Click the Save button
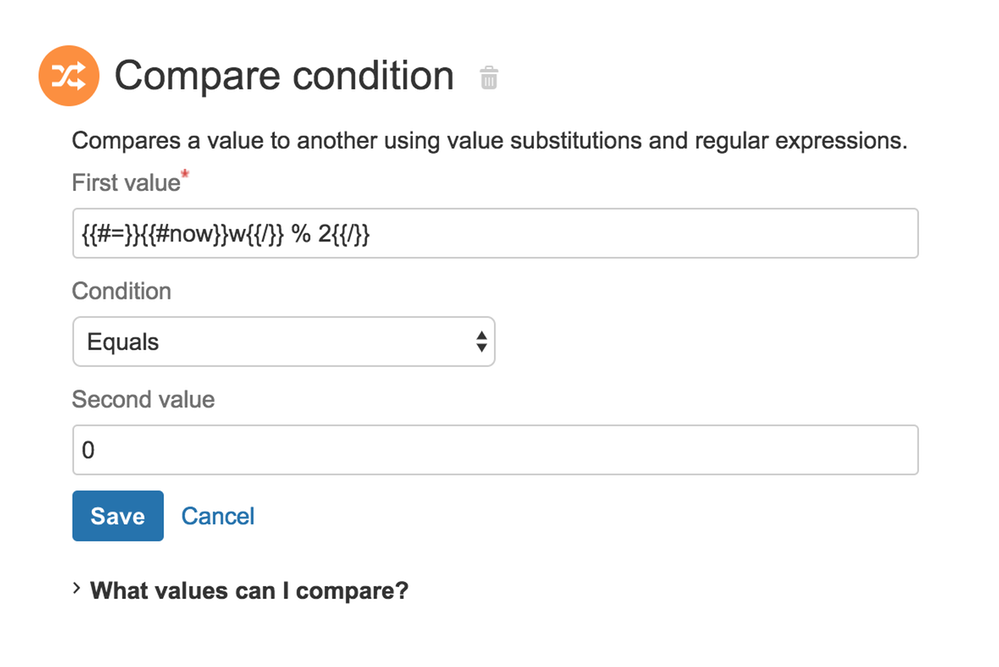Viewport: 999px width, 667px height. pyautogui.click(x=118, y=516)
